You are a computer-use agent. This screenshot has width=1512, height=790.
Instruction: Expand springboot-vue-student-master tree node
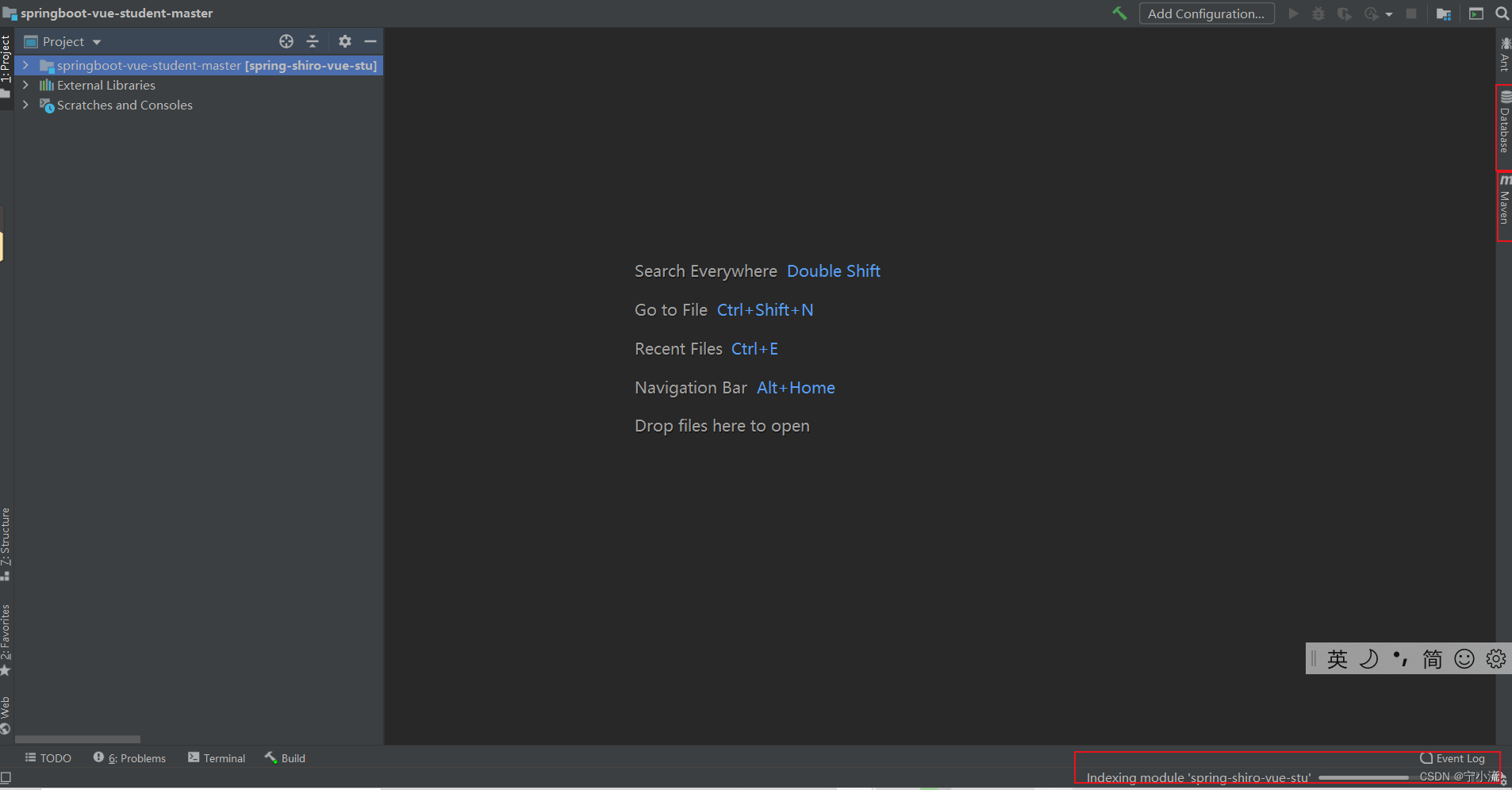coord(25,65)
